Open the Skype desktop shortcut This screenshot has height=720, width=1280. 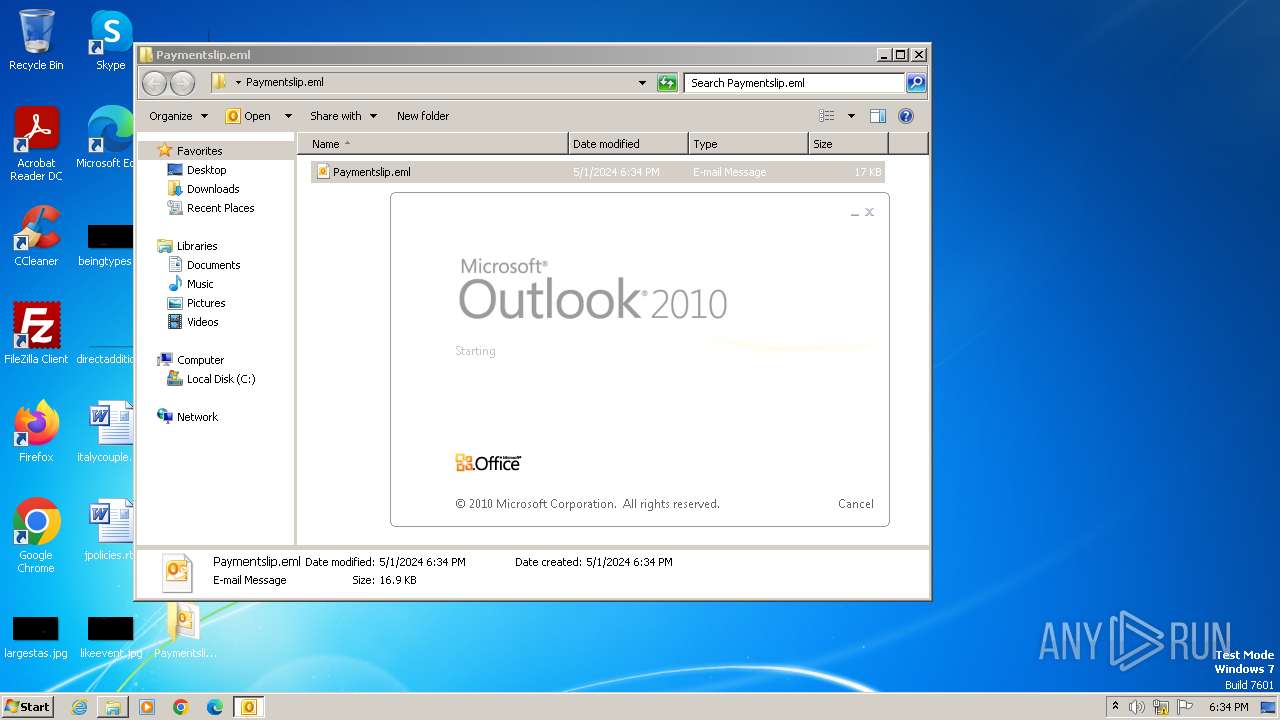pos(110,40)
